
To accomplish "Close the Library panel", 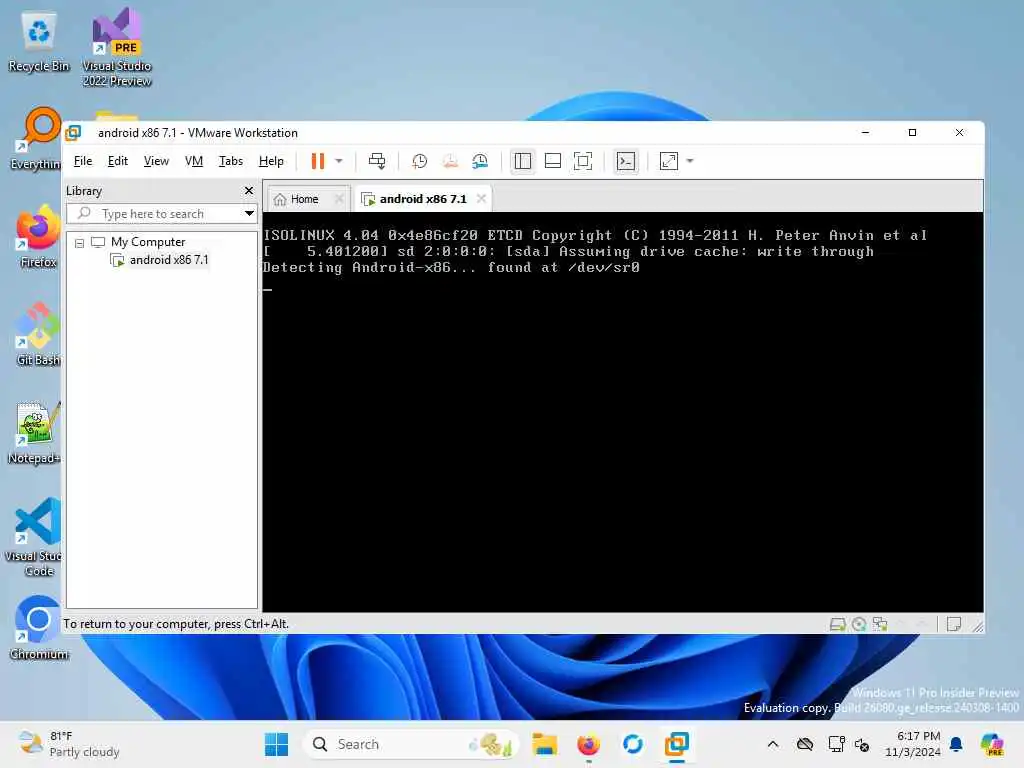I will pyautogui.click(x=249, y=191).
